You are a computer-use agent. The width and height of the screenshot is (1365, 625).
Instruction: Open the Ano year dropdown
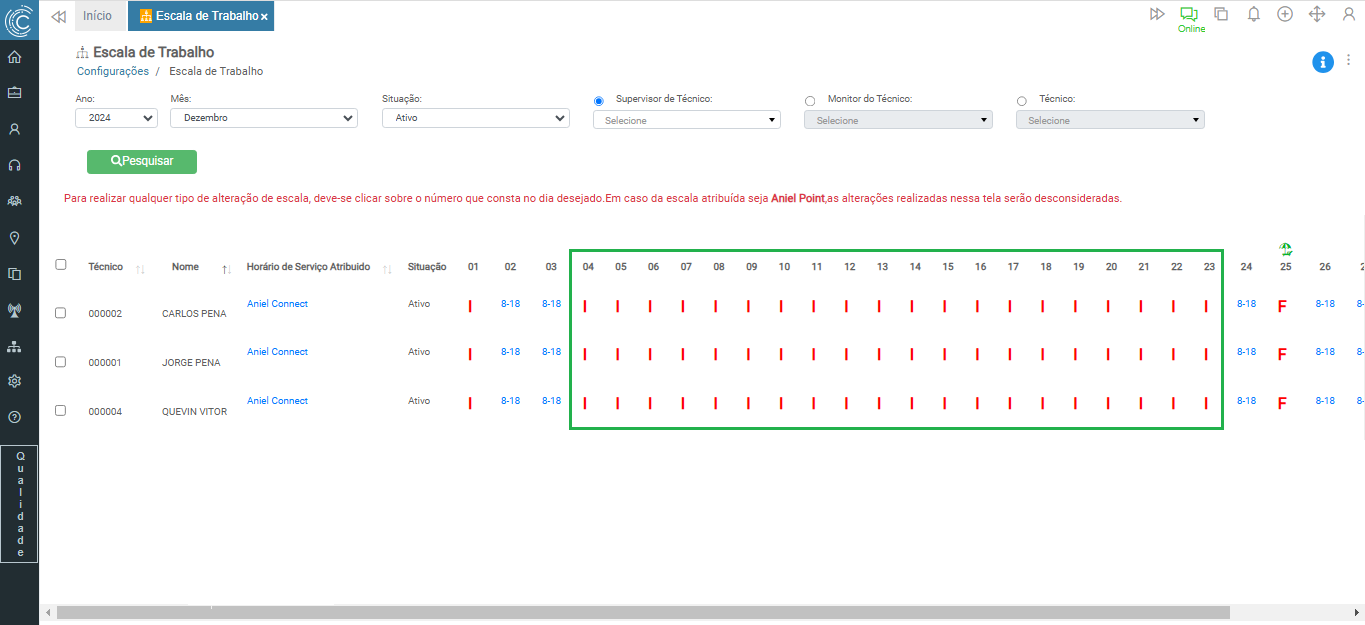pyautogui.click(x=116, y=118)
